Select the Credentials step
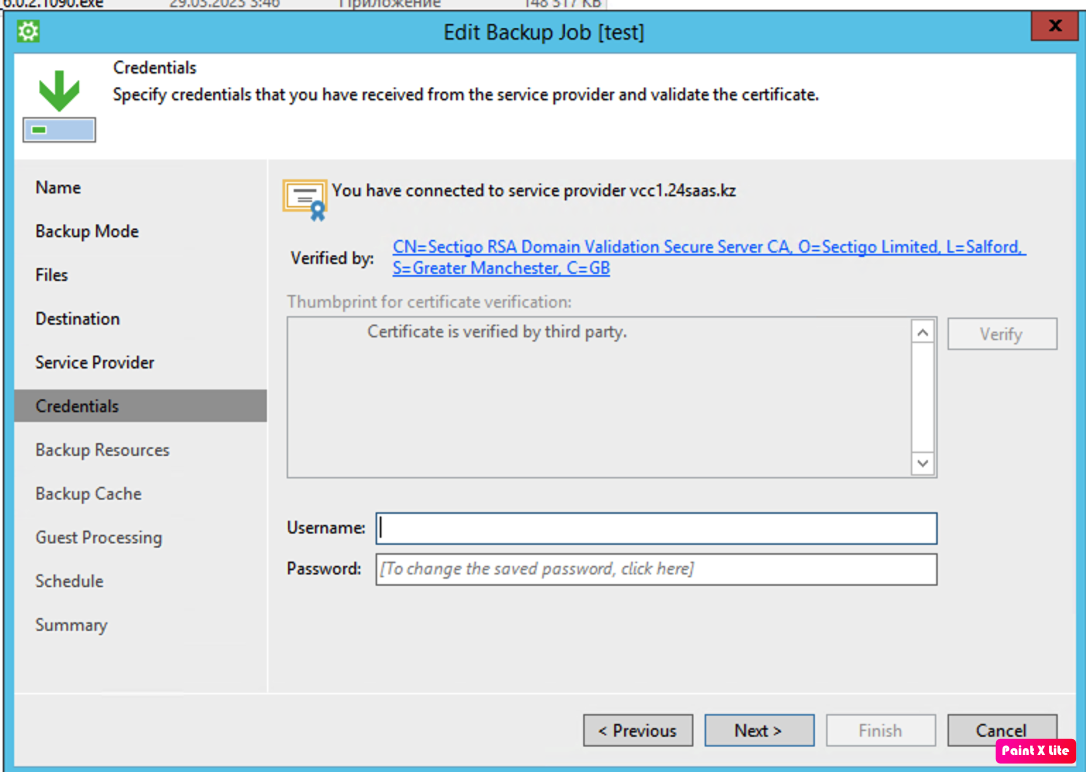1086x772 pixels. tap(141, 406)
